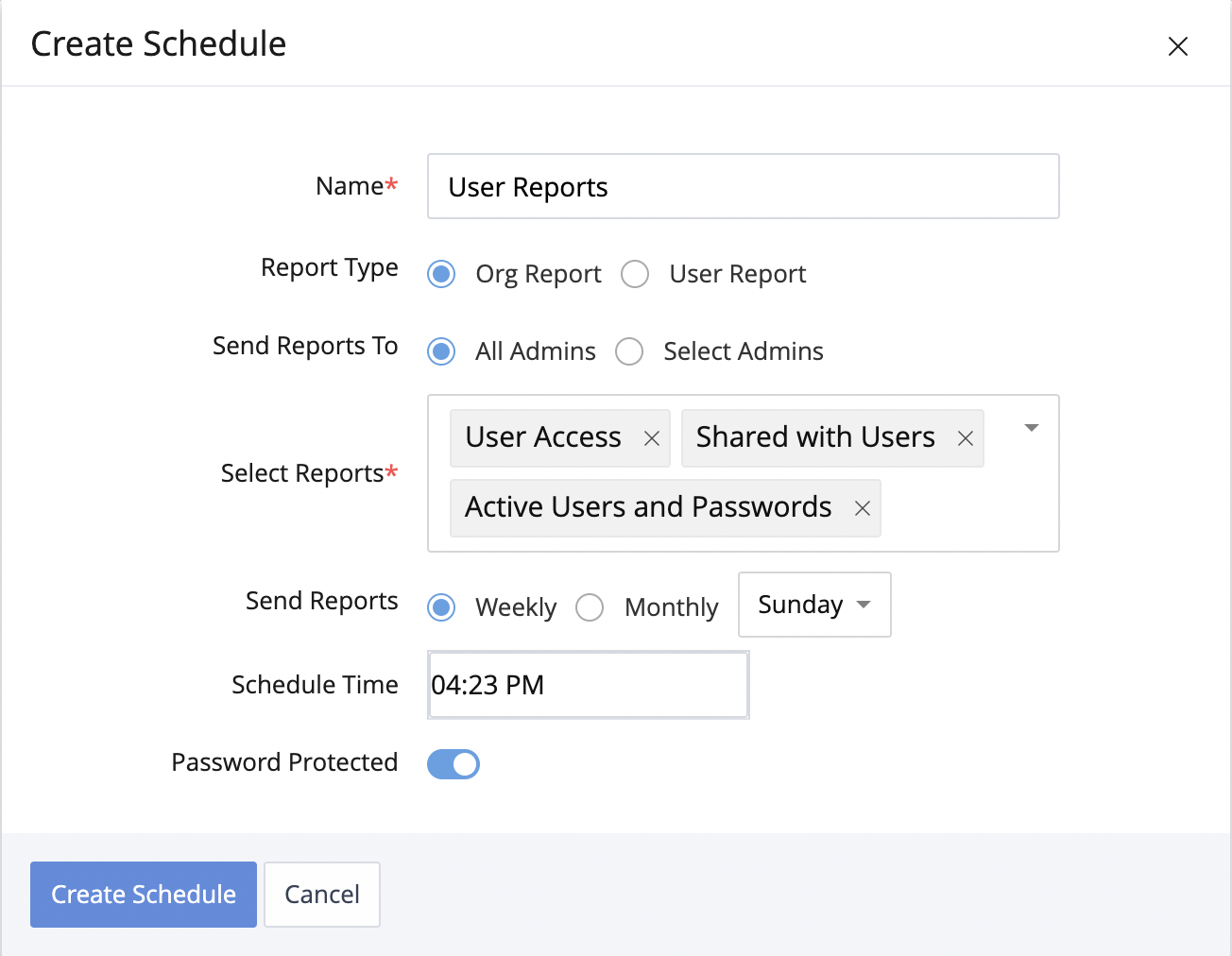Remove Active Users and Passwords tag
Viewport: 1232px width, 956px height.
[862, 508]
